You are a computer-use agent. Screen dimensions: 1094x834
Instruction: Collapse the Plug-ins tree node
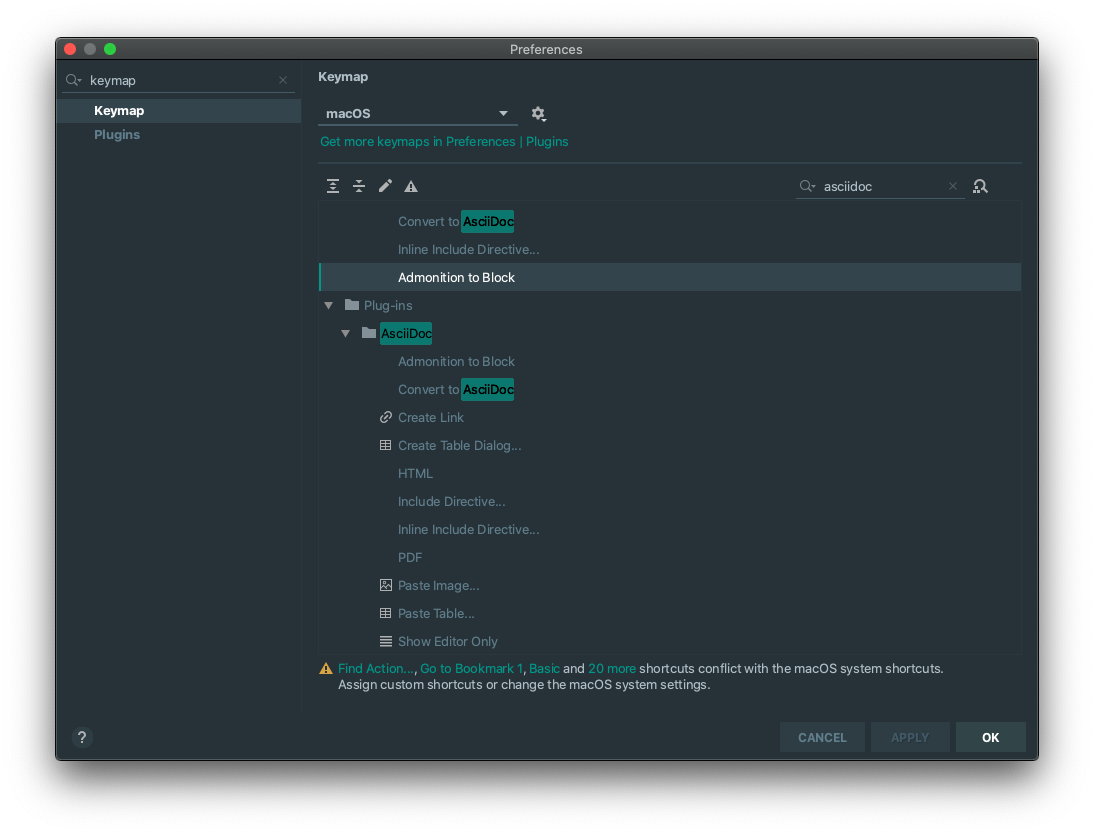click(329, 306)
